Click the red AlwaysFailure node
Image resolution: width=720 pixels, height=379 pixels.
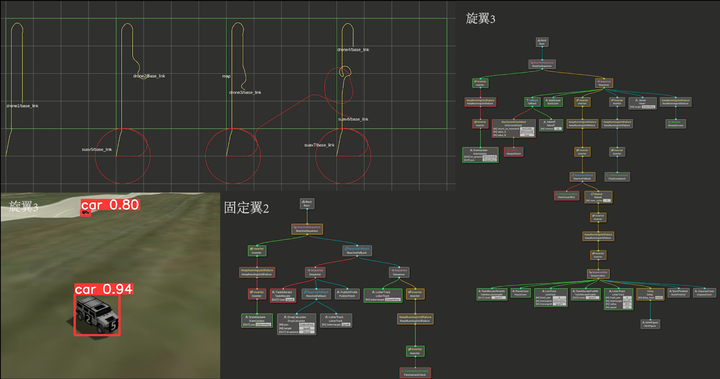tap(513, 152)
